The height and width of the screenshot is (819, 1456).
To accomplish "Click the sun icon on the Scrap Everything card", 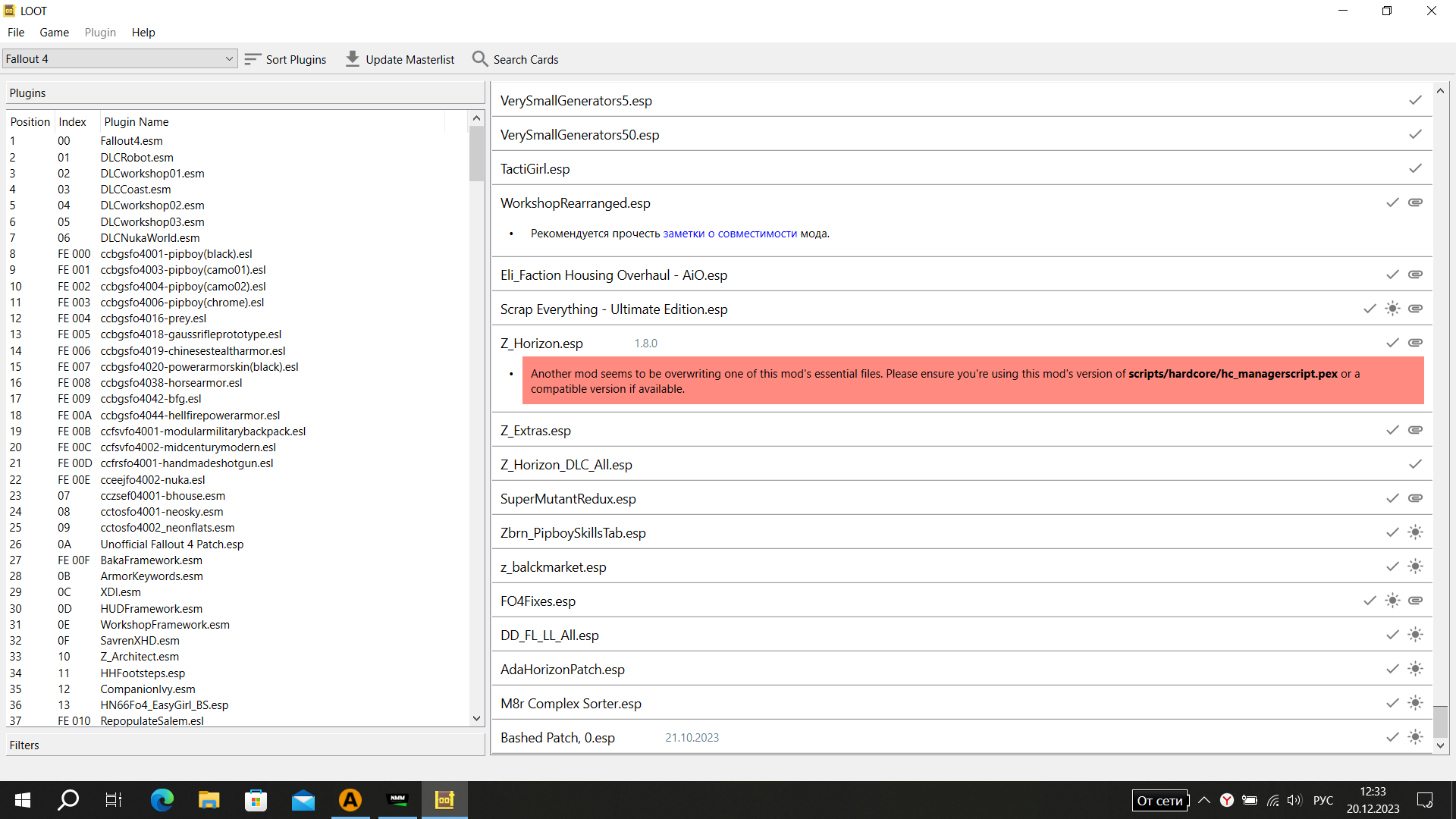I will [x=1392, y=309].
